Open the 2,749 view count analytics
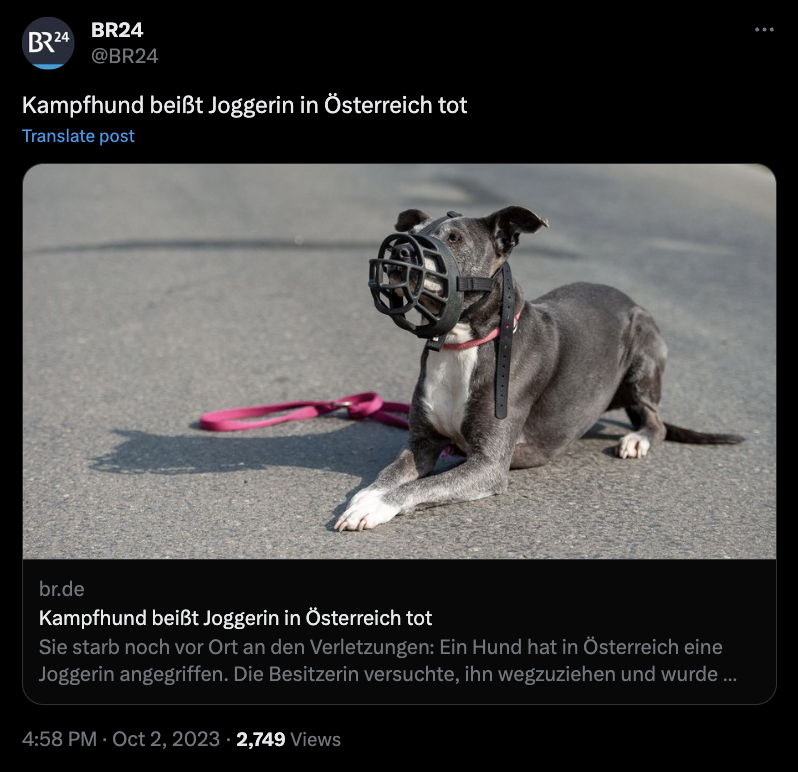The width and height of the screenshot is (798, 772). [x=261, y=739]
